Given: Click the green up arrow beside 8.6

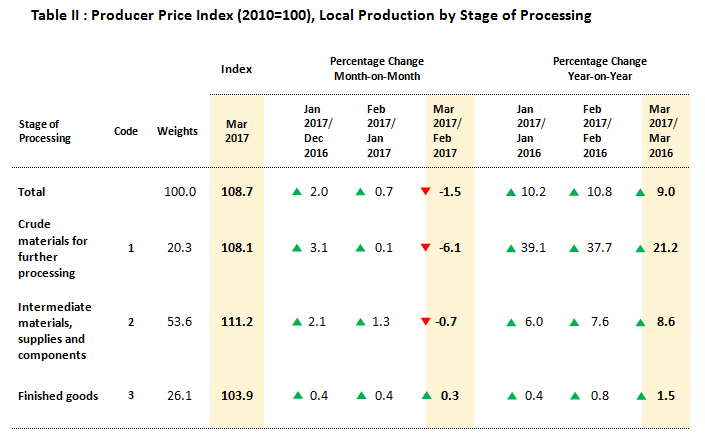Looking at the screenshot, I should pos(640,321).
